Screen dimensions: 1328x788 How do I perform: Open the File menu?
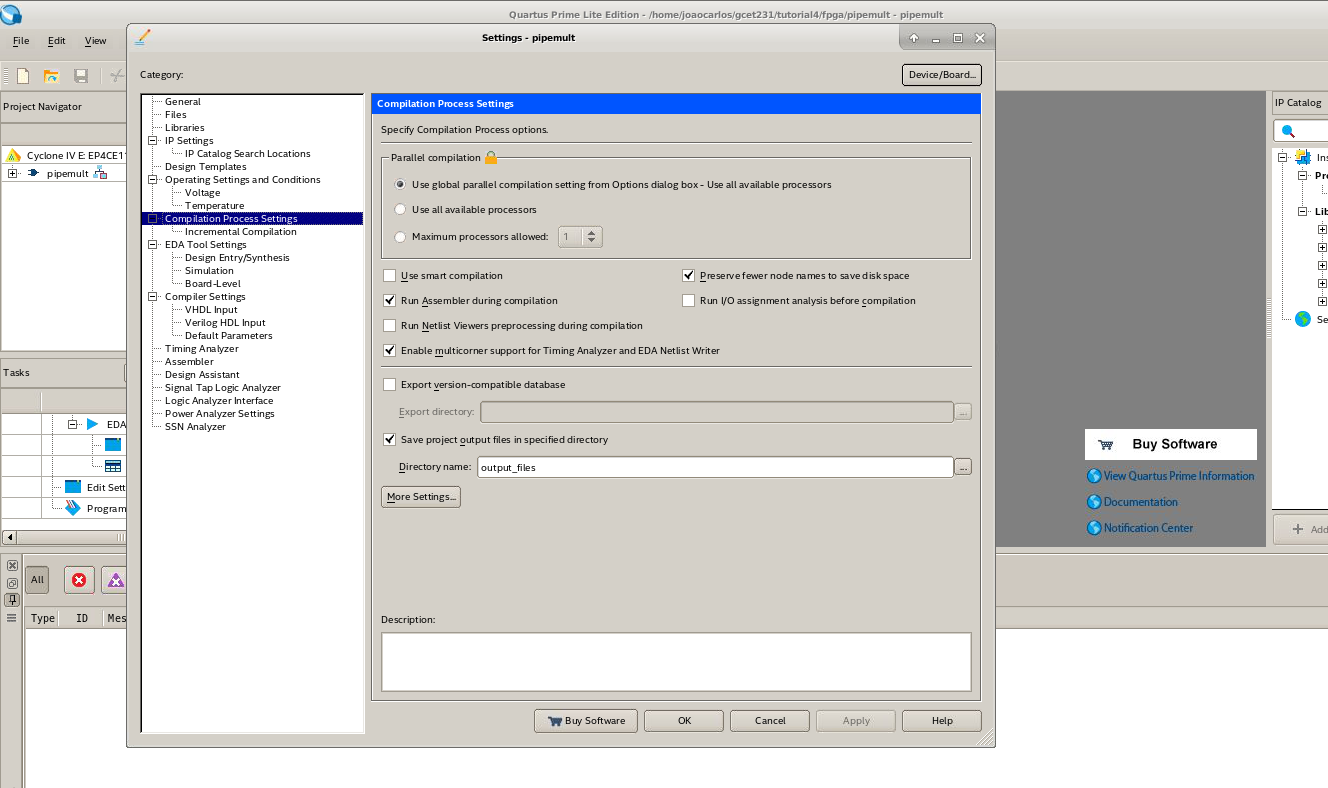(x=21, y=41)
